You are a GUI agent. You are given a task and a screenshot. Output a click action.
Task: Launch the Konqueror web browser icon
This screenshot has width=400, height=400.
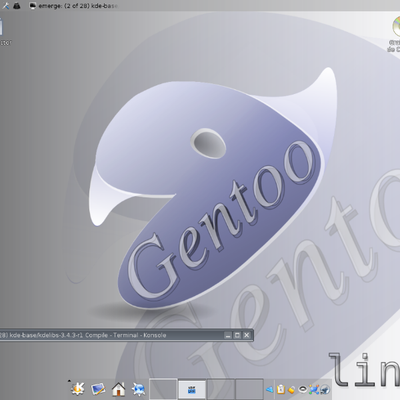click(x=138, y=389)
